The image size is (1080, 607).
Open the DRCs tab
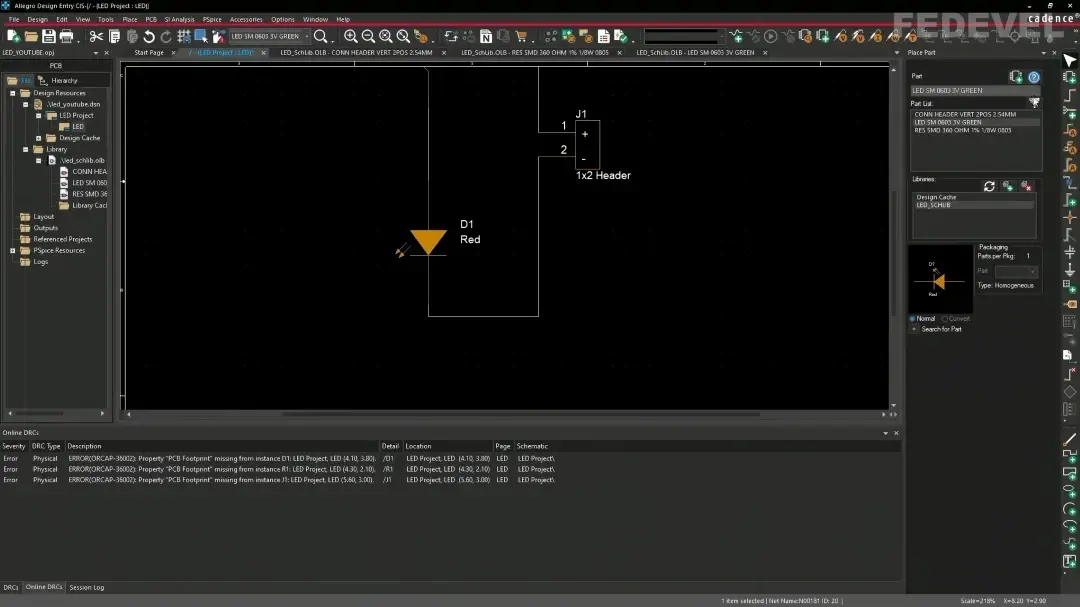coord(10,587)
